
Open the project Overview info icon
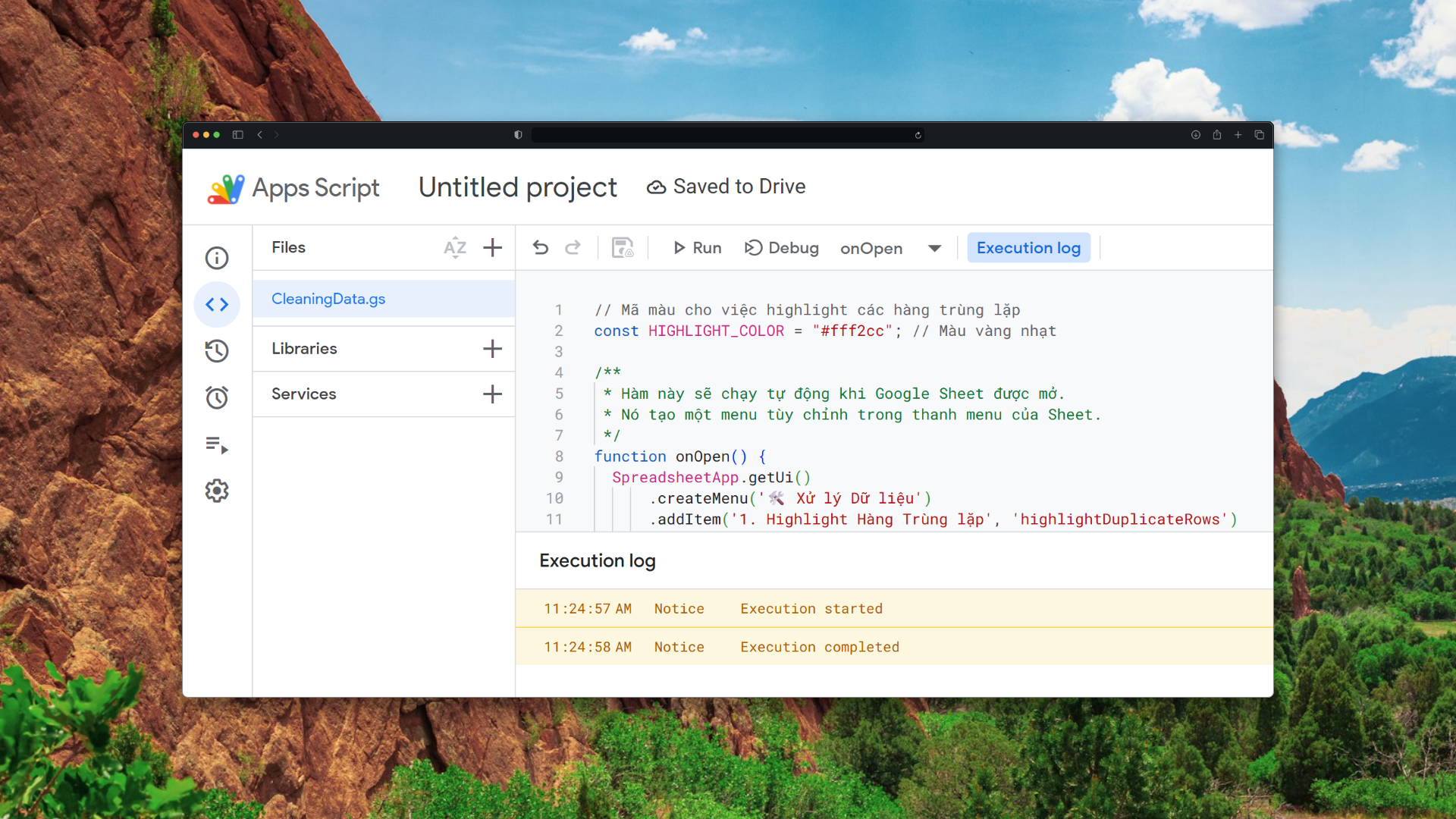(x=217, y=258)
